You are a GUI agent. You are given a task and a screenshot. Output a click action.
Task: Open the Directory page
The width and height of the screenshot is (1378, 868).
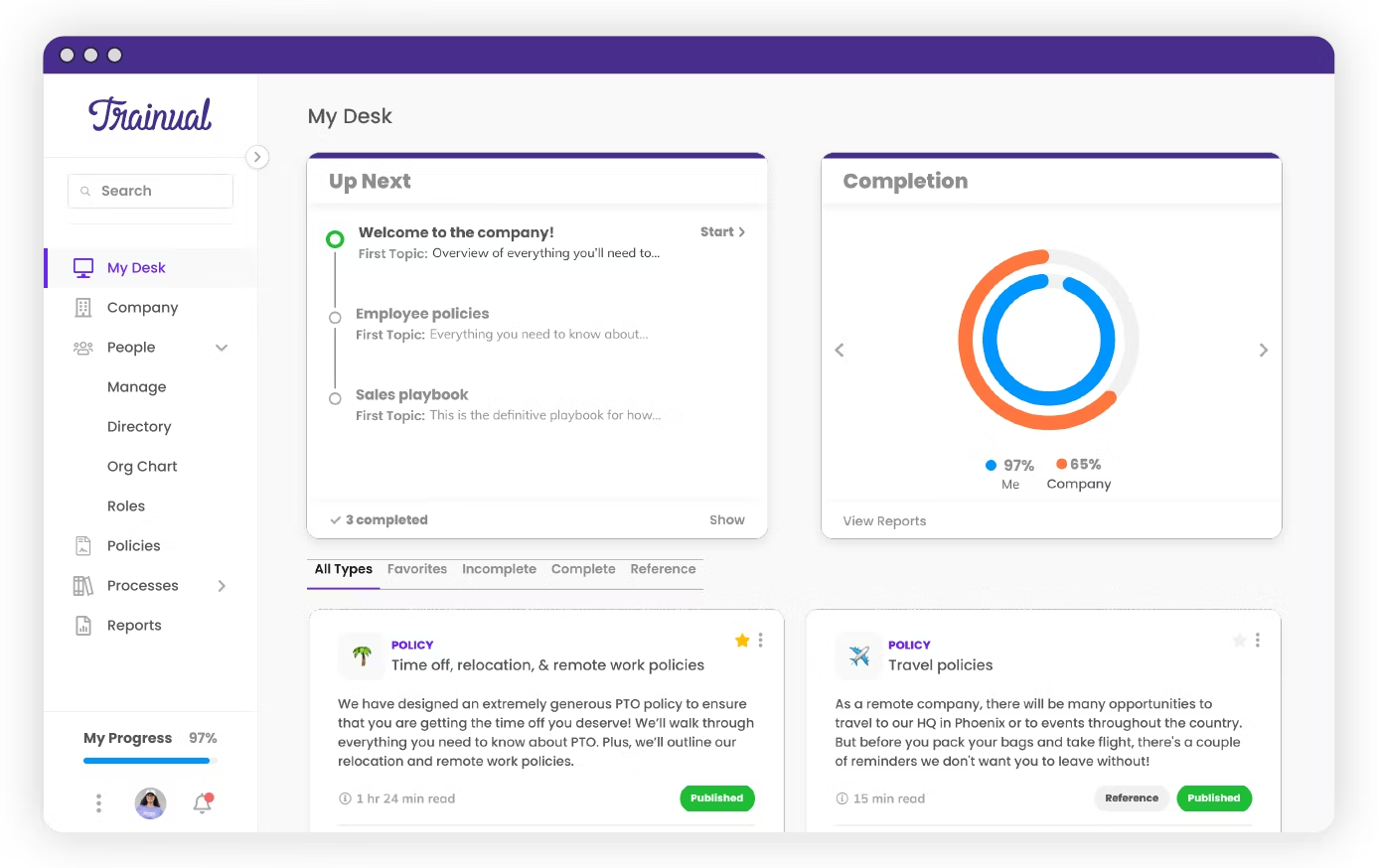pos(139,427)
